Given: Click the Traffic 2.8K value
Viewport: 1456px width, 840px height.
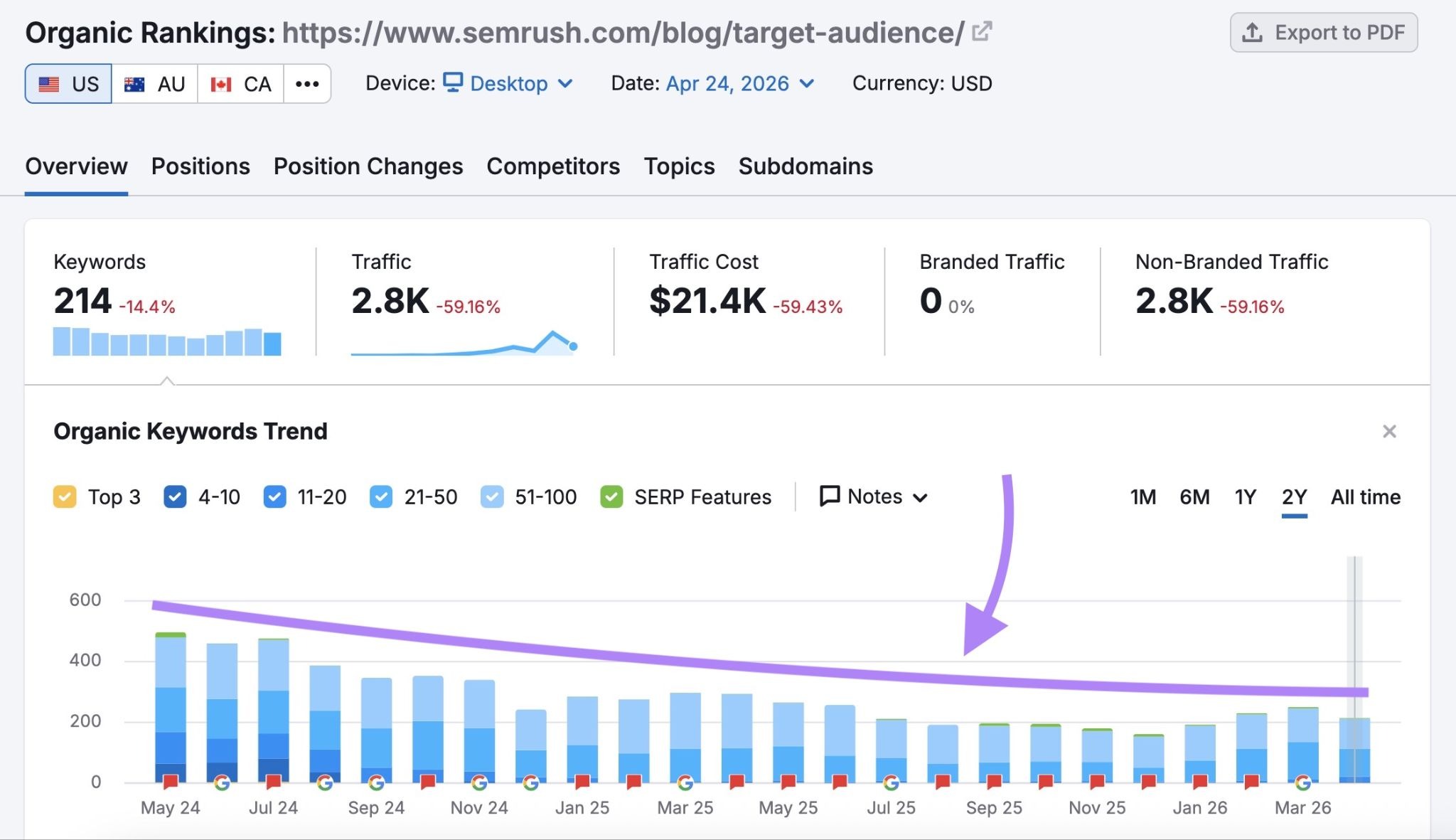Looking at the screenshot, I should tap(390, 301).
